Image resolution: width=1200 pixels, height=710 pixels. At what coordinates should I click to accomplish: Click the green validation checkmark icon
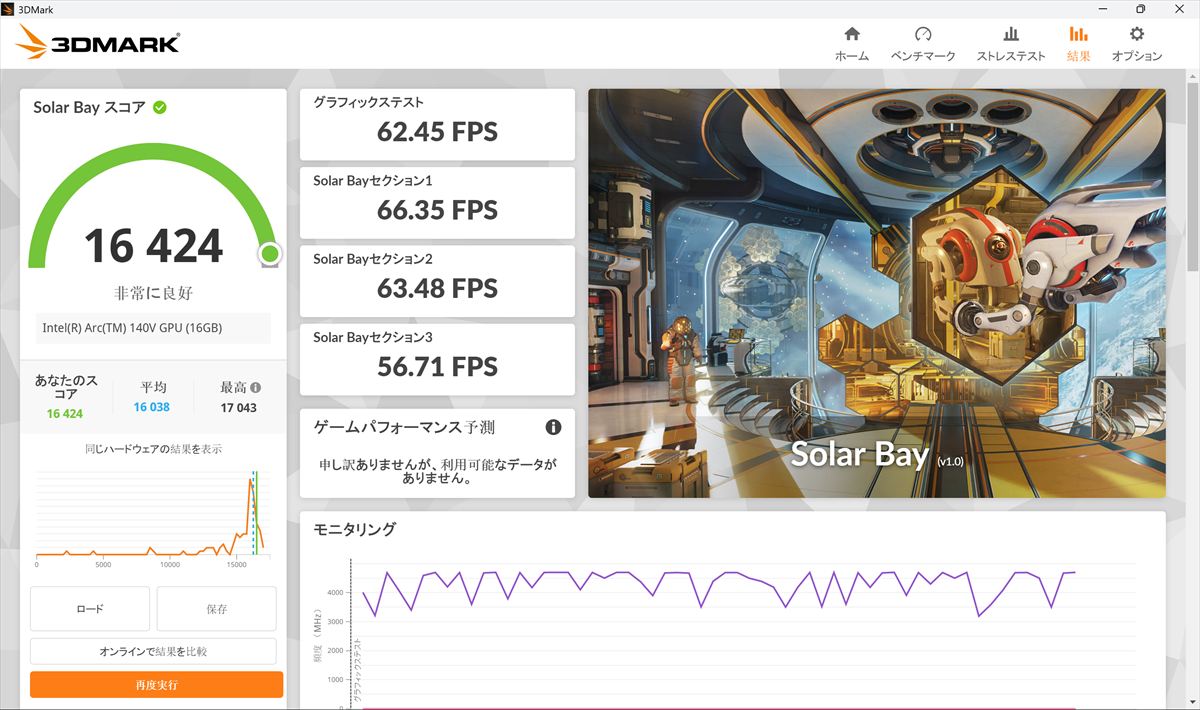click(160, 107)
